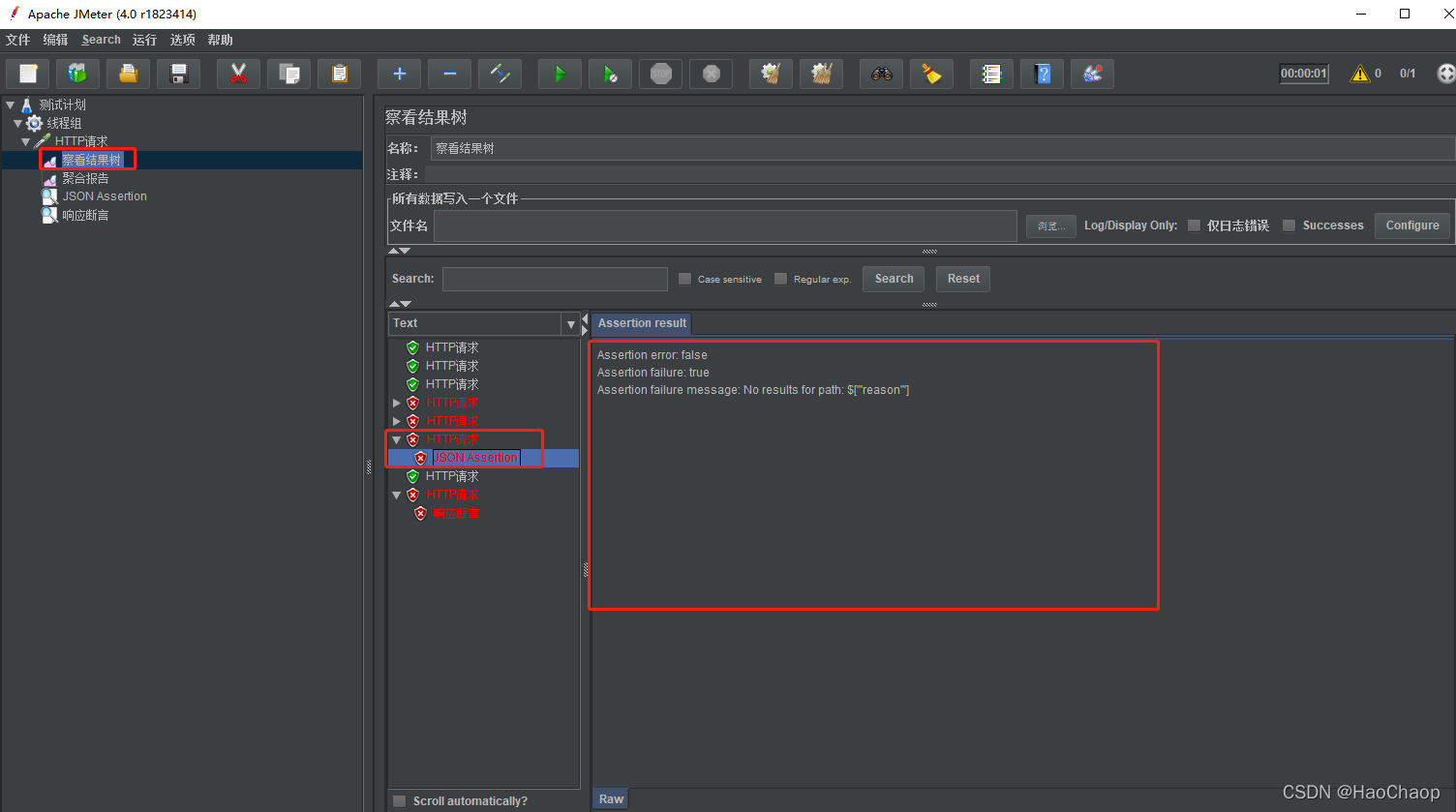Screen dimensions: 1456x812
Task: Open Help with blue question book icon
Action: [x=1042, y=74]
